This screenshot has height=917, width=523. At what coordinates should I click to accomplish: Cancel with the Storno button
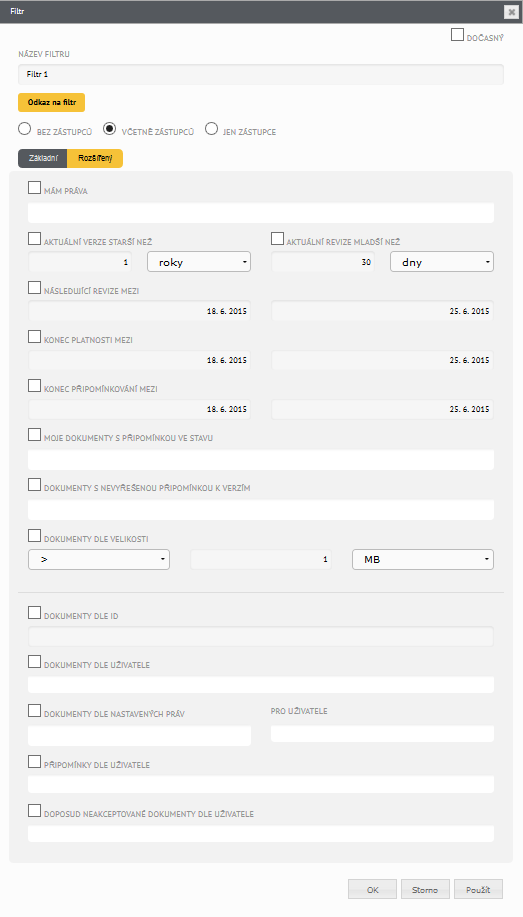tap(425, 890)
